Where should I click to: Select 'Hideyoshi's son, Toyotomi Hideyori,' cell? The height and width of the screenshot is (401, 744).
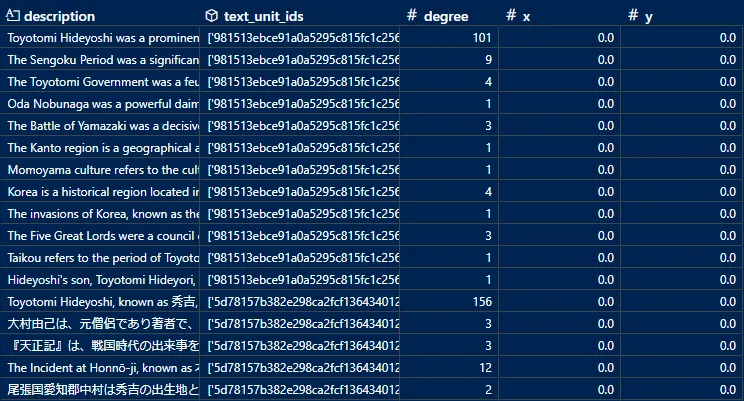(100, 280)
